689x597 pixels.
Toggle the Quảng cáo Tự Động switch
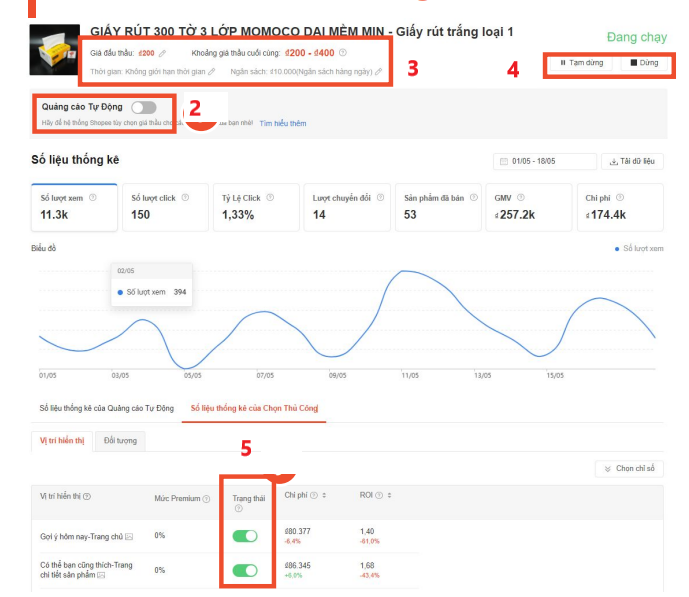(143, 107)
